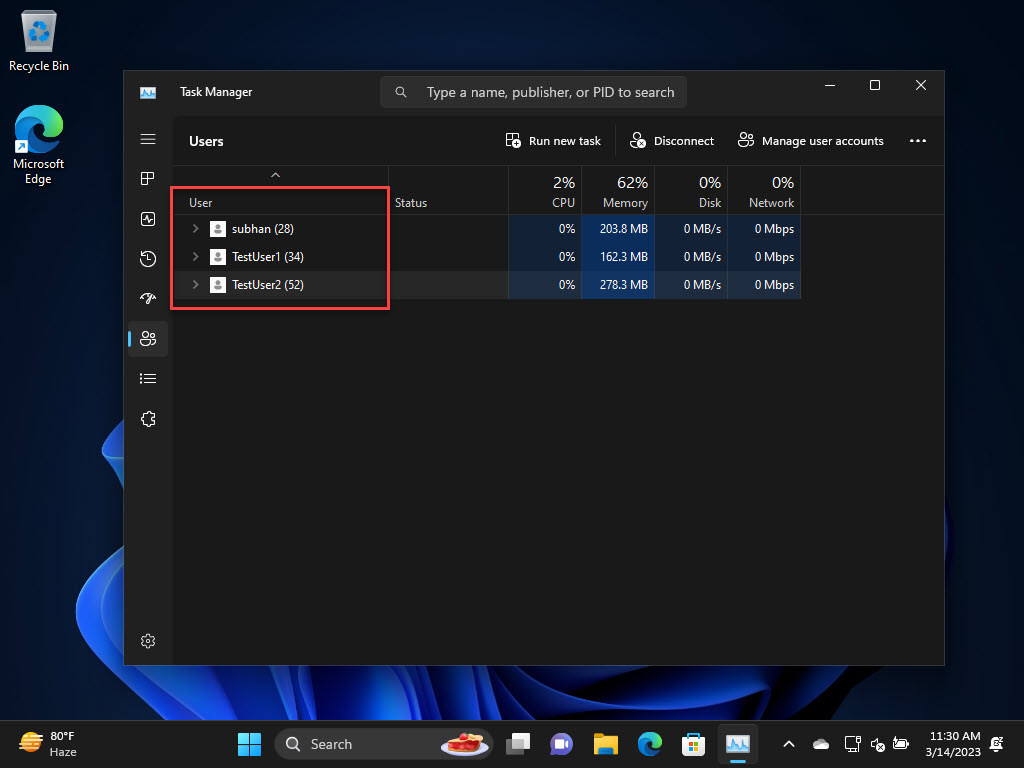Open Task Manager settings gear
Image resolution: width=1024 pixels, height=768 pixels.
click(148, 641)
